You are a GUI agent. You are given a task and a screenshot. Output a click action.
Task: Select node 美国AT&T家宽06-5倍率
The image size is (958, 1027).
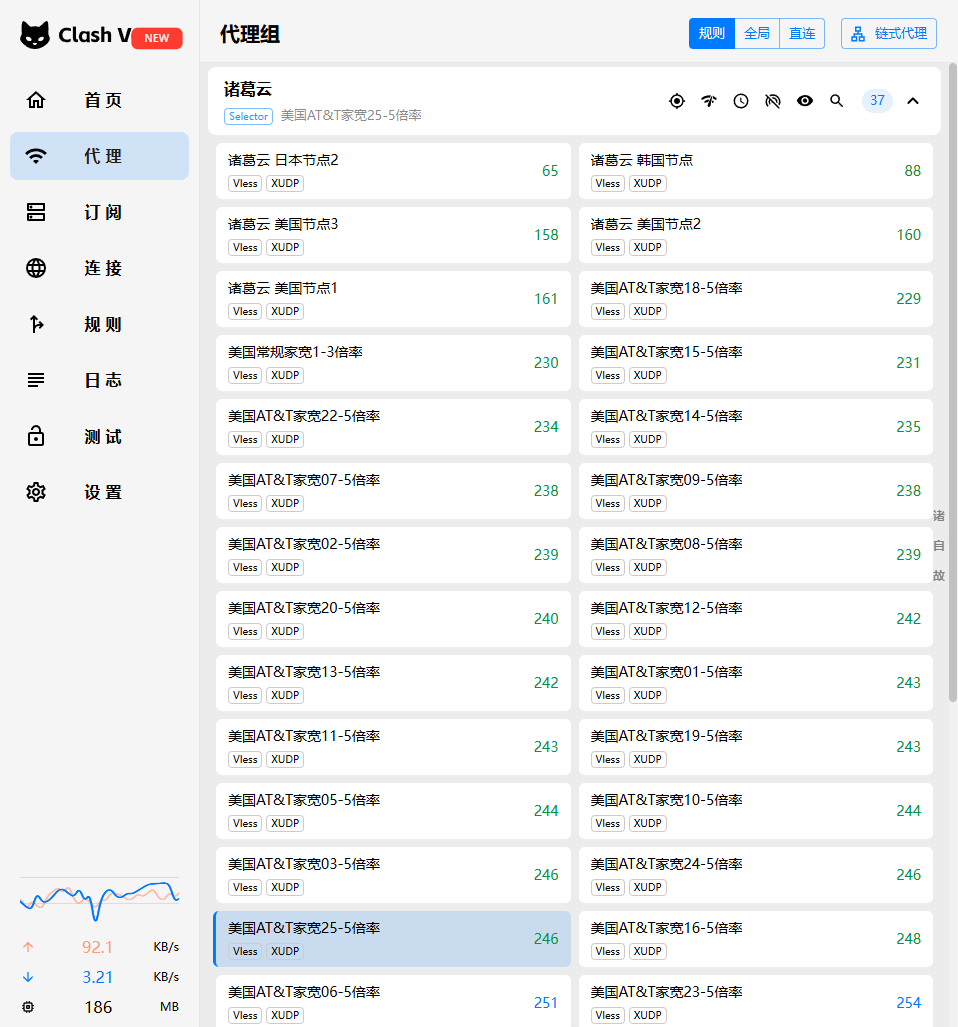tap(393, 1001)
